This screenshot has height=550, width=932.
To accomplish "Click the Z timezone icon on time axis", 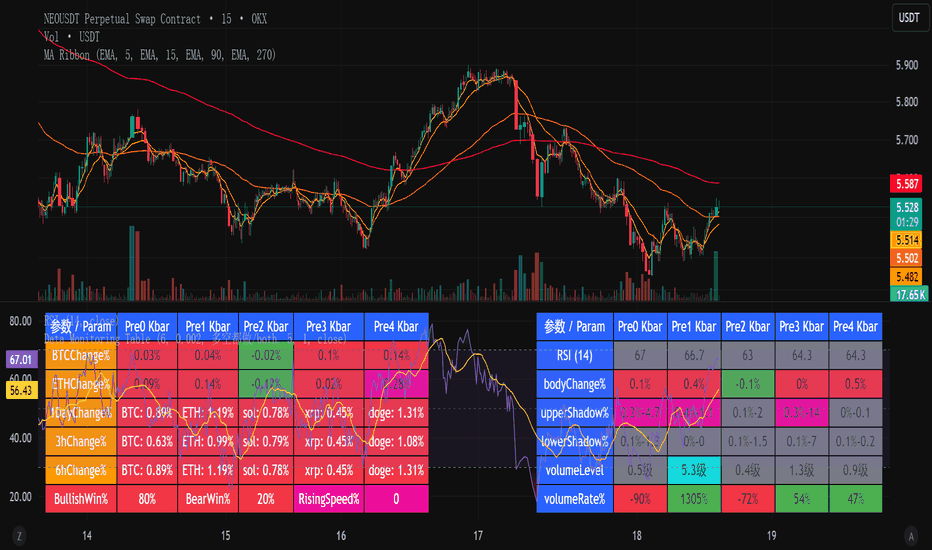I will point(19,536).
